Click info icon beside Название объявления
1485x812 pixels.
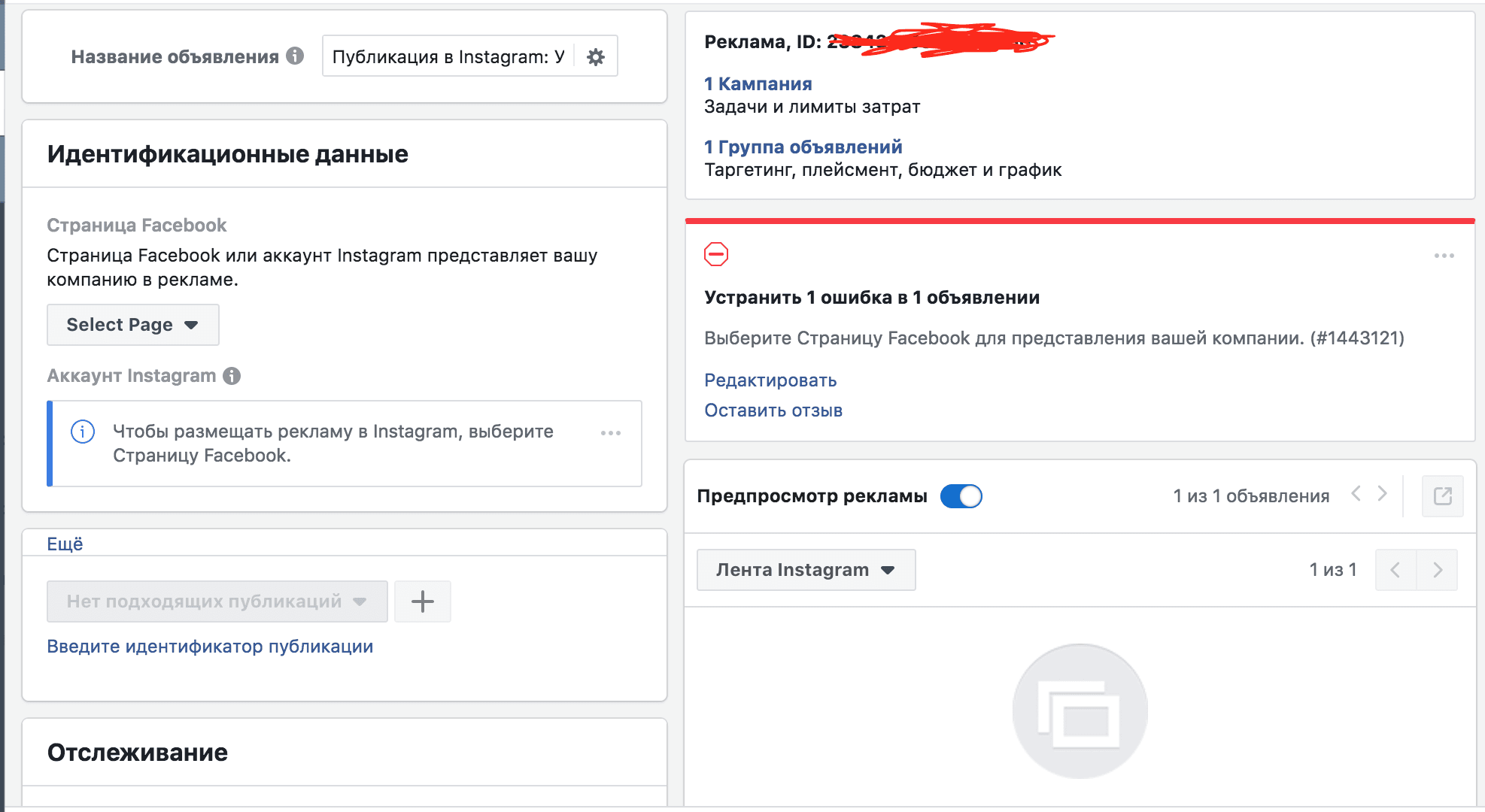295,56
